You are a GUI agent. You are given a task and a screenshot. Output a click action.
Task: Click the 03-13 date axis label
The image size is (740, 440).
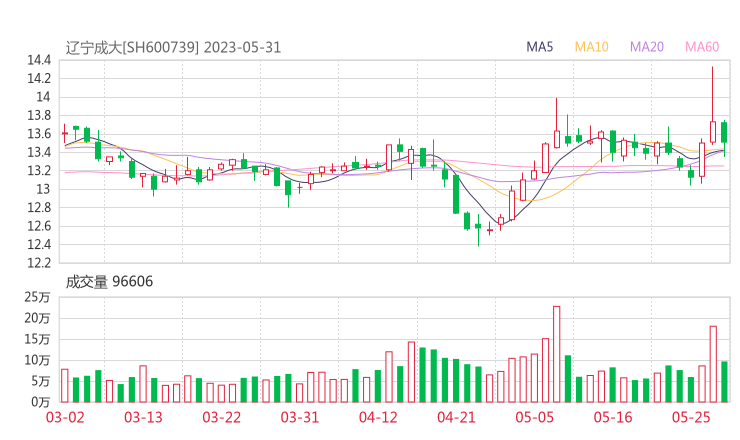[x=143, y=417]
